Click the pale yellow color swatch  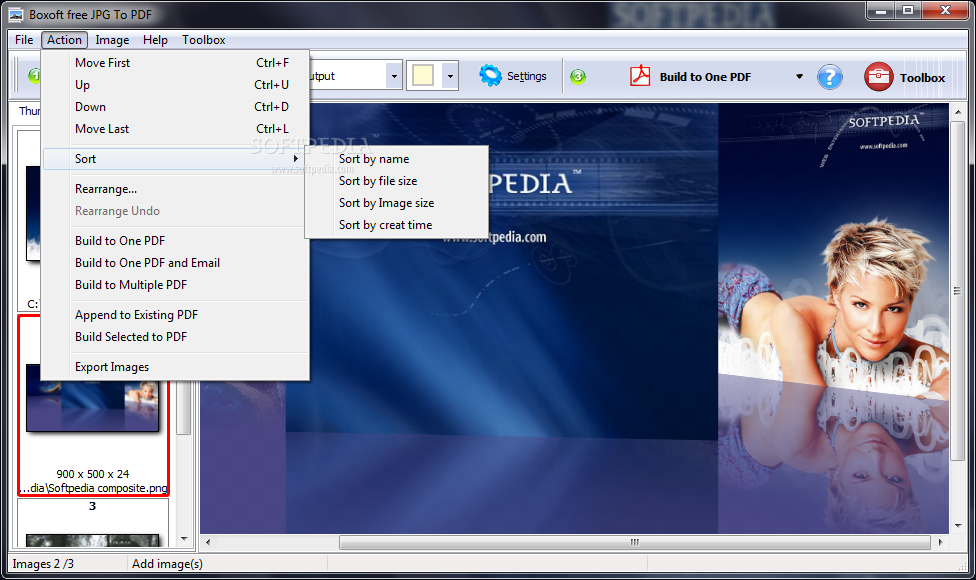click(x=423, y=76)
